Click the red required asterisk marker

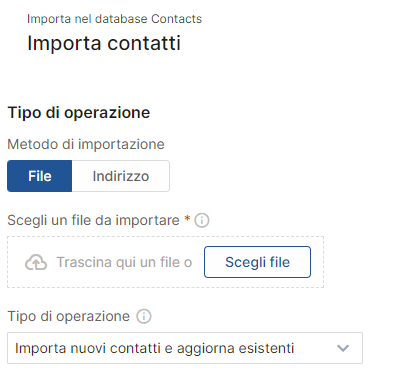187,218
